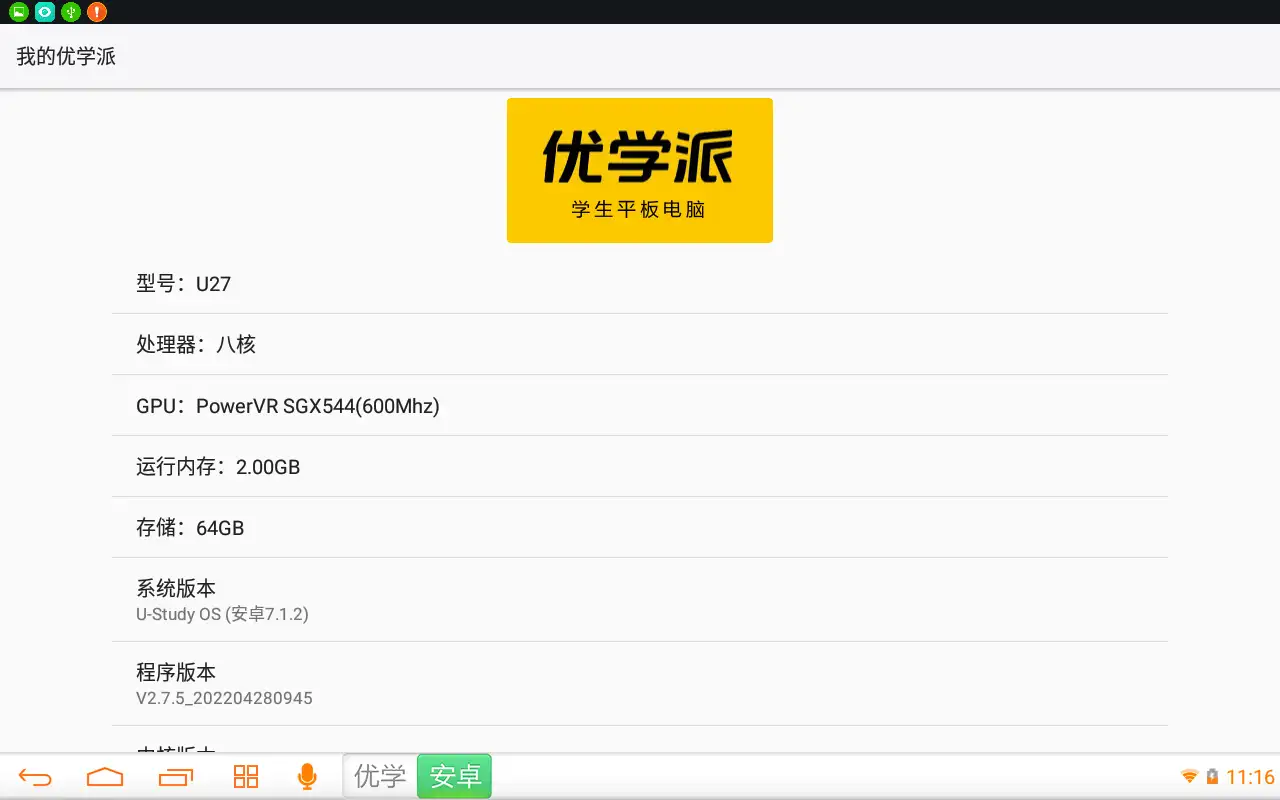The height and width of the screenshot is (800, 1280).
Task: Activate the orange microphone voice icon
Action: [307, 777]
